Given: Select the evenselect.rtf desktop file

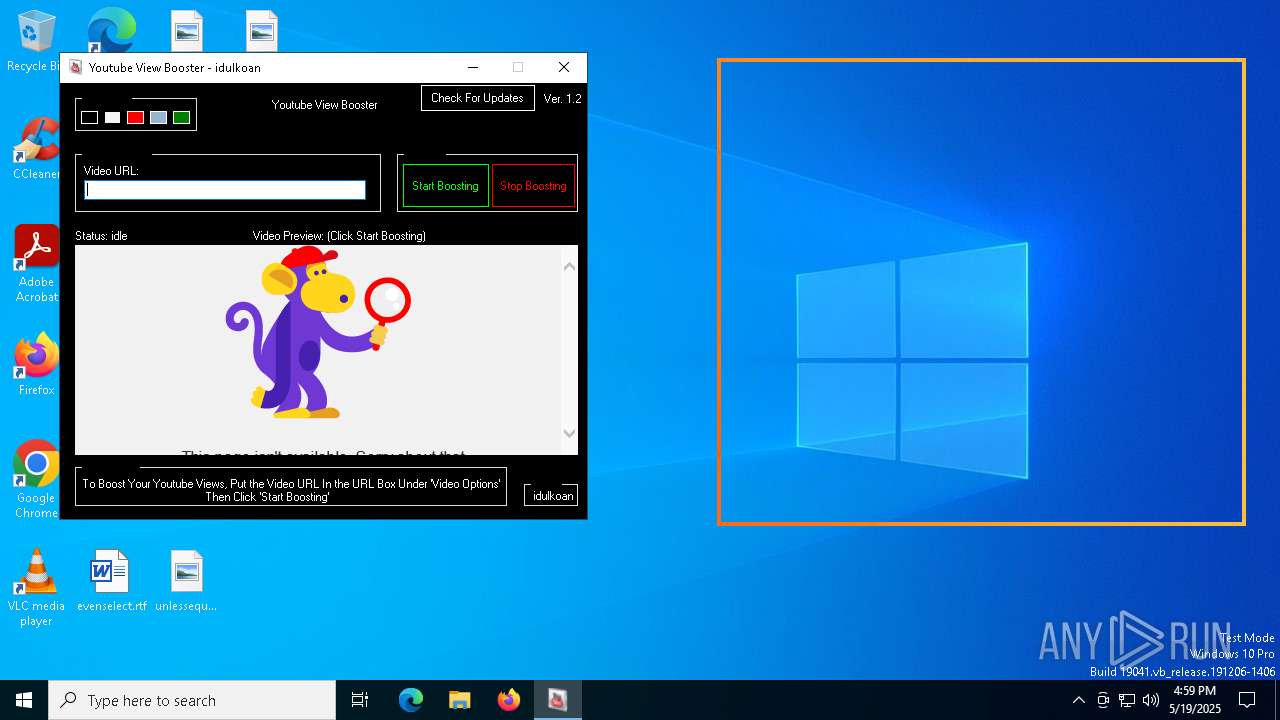Looking at the screenshot, I should pos(111,581).
